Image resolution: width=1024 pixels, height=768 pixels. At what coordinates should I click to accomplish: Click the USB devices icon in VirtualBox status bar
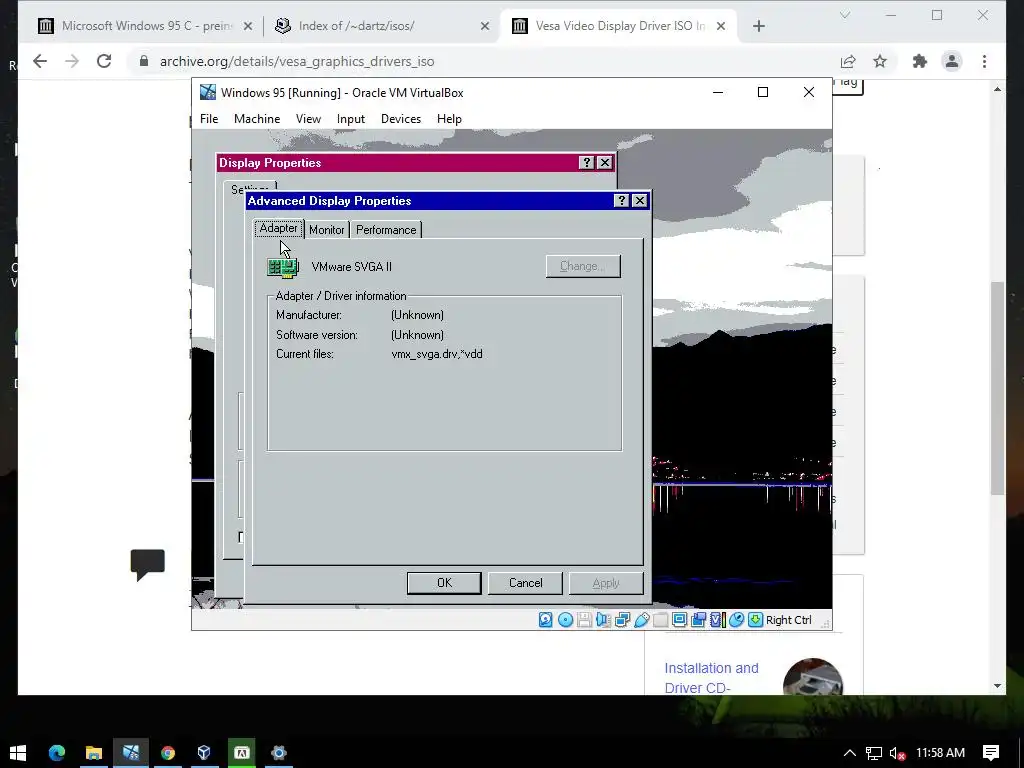[x=641, y=620]
